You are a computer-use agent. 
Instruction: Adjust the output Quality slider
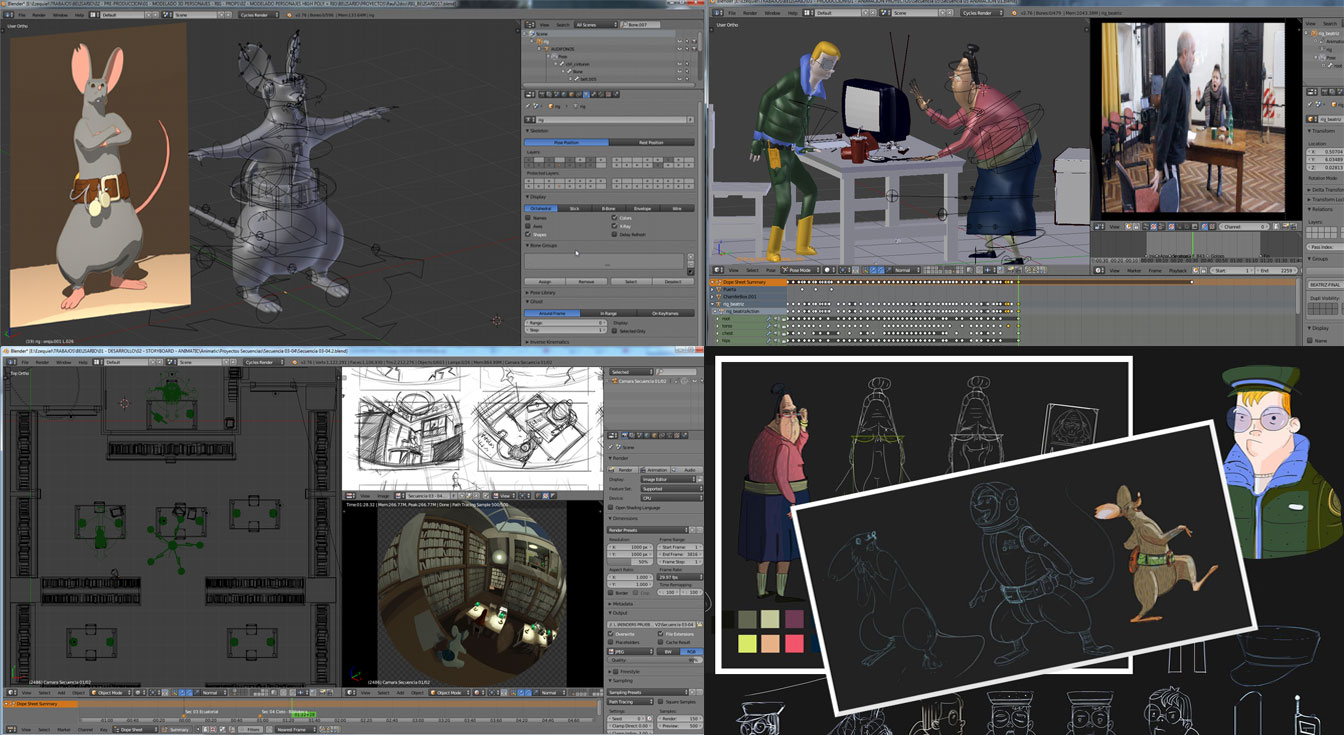[654, 660]
